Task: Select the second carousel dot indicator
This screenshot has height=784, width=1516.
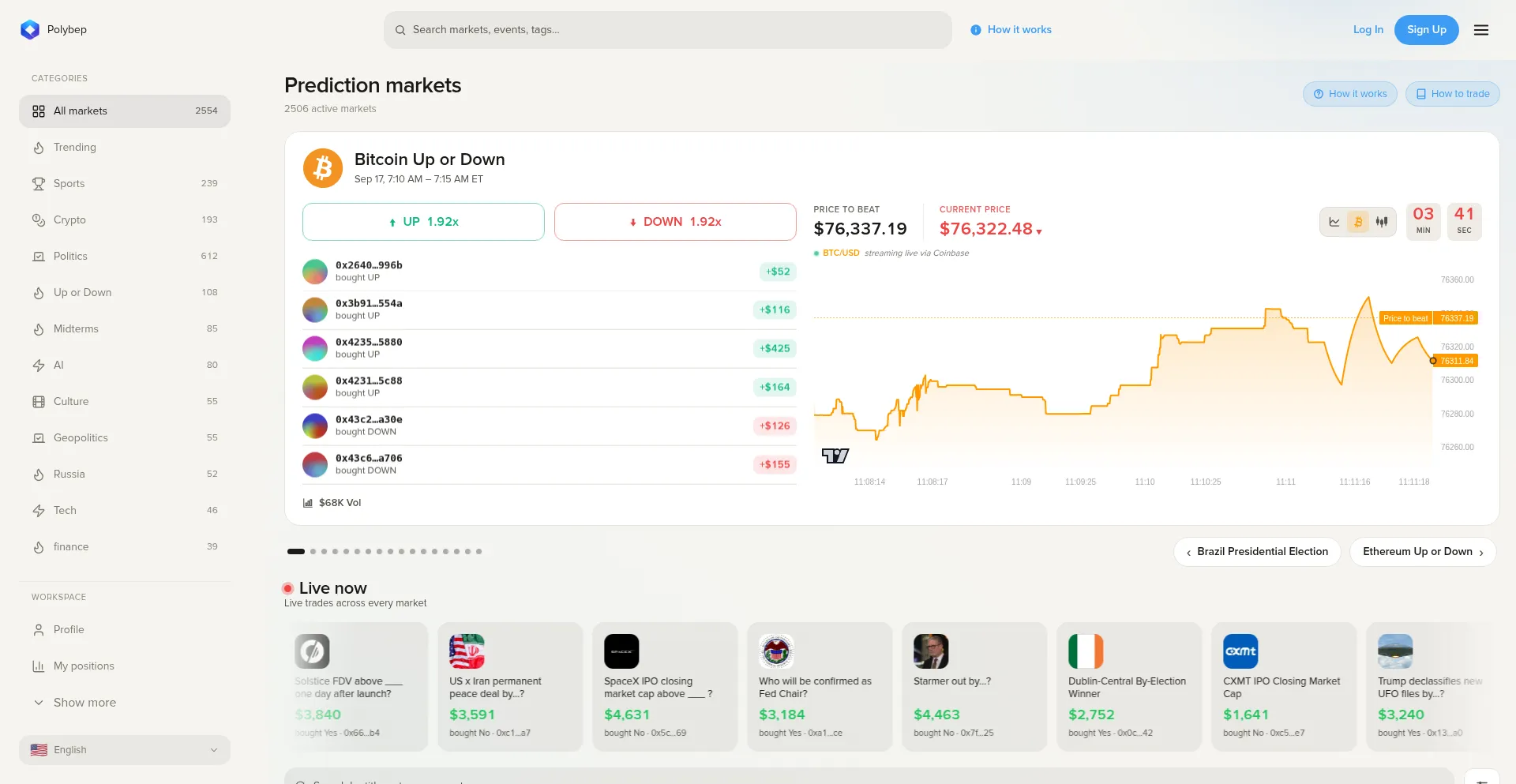Action: [x=313, y=552]
